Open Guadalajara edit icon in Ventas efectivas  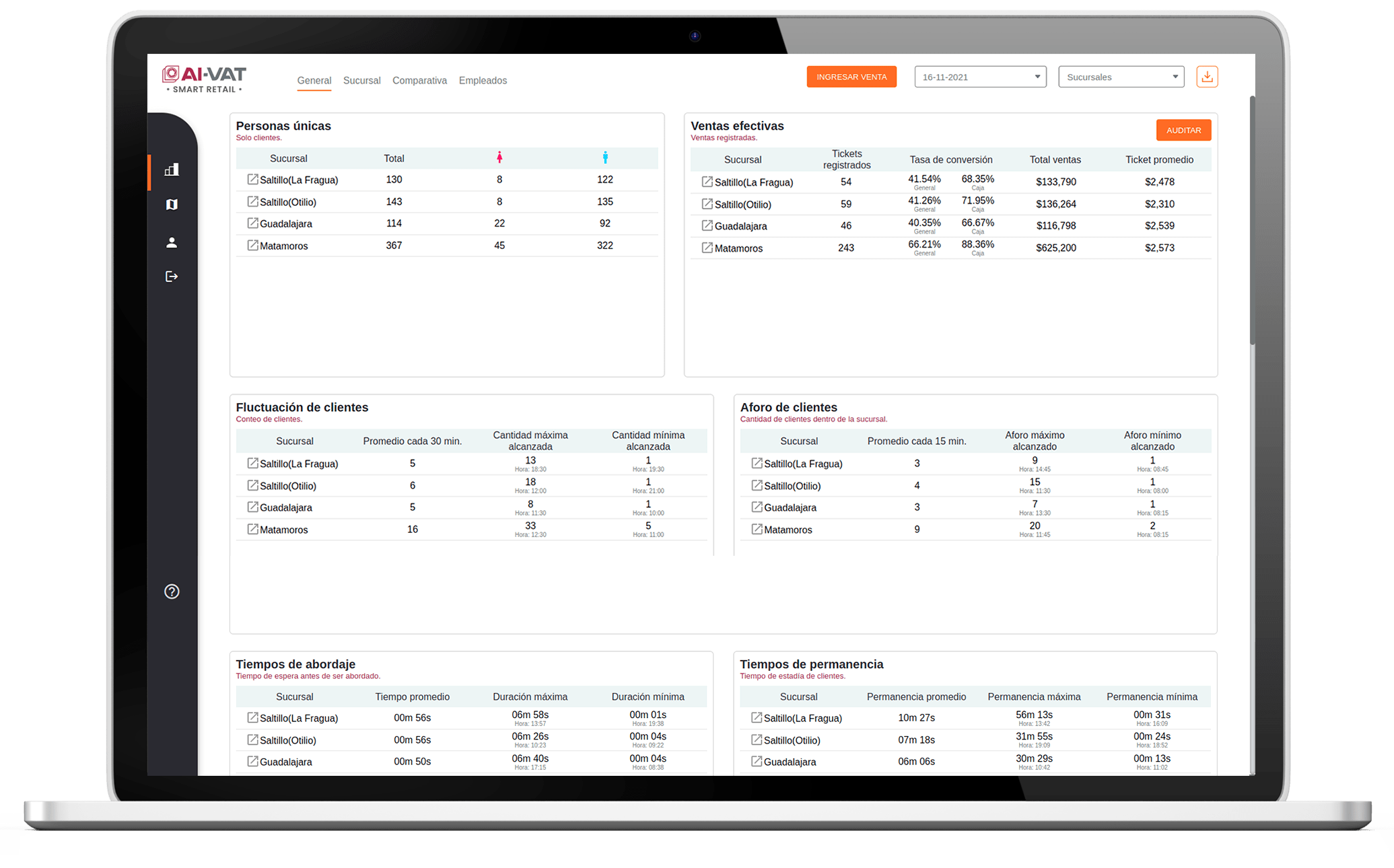(x=707, y=225)
